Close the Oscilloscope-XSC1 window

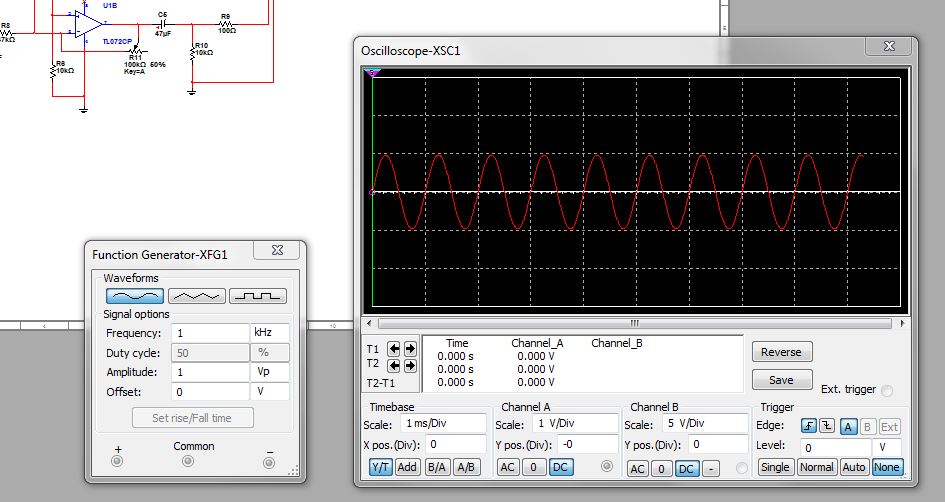(889, 46)
